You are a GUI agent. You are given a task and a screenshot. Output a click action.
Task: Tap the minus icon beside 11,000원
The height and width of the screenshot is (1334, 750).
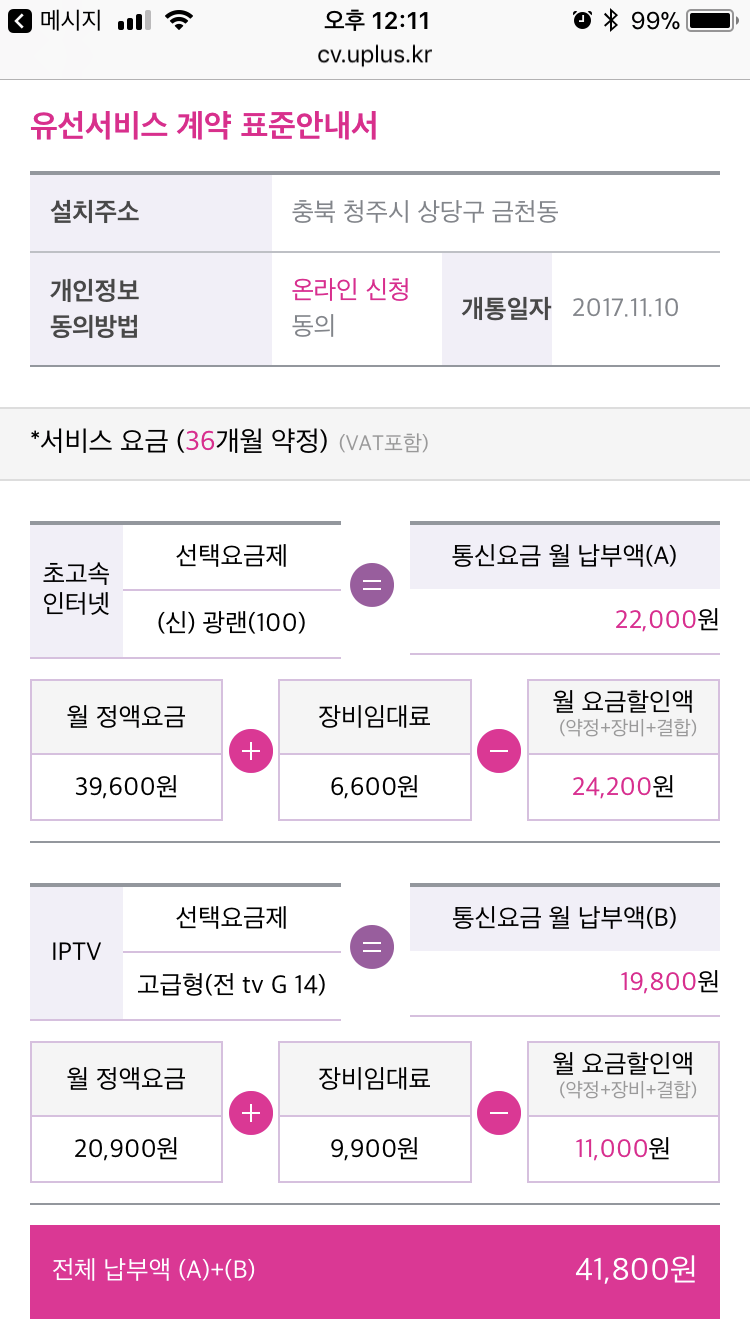point(499,1113)
